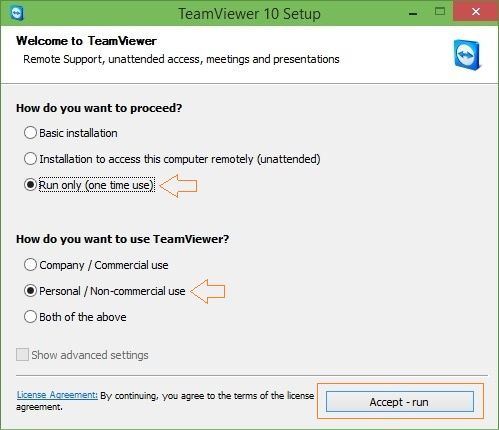The image size is (499, 430).
Task: Click the Welcome to TeamViewer heading
Action: click(86, 41)
